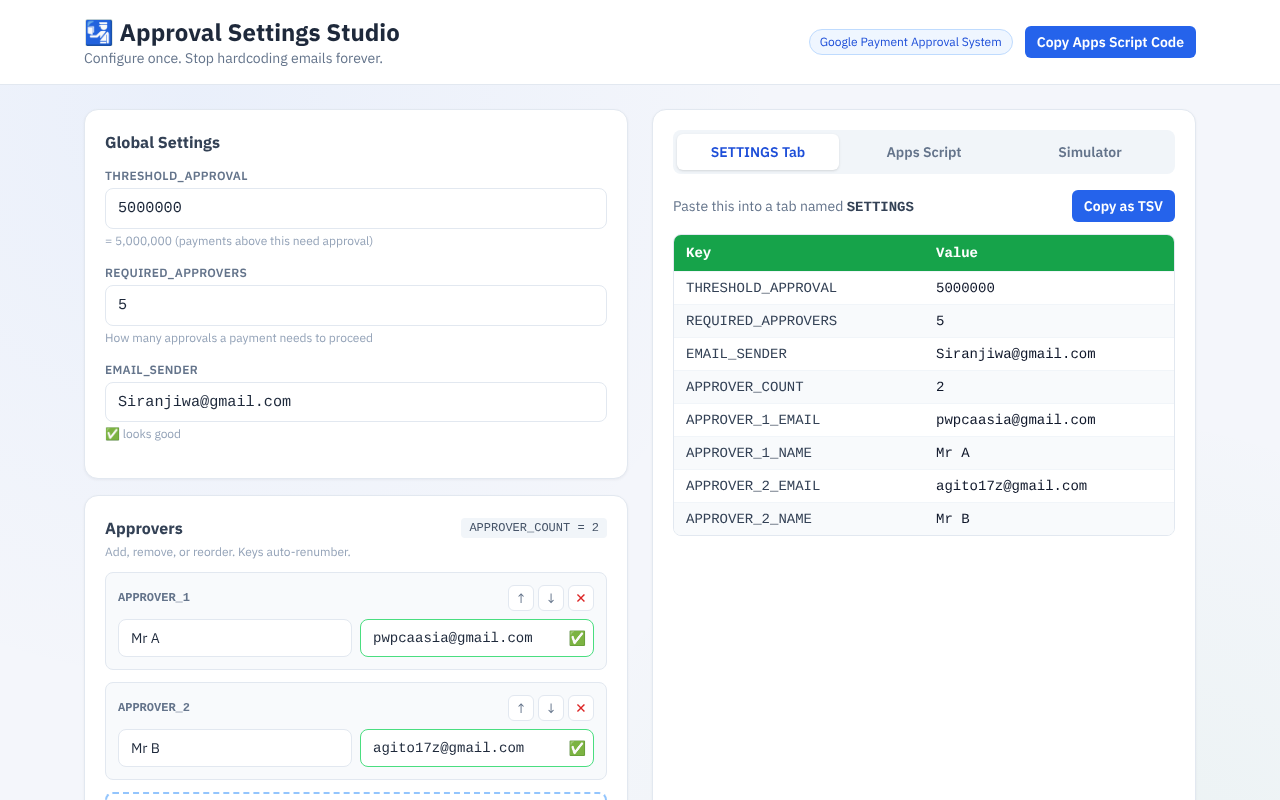Image resolution: width=1280 pixels, height=800 pixels.
Task: Select APPROVER_1_EMAIL key cell in table
Action: click(799, 420)
